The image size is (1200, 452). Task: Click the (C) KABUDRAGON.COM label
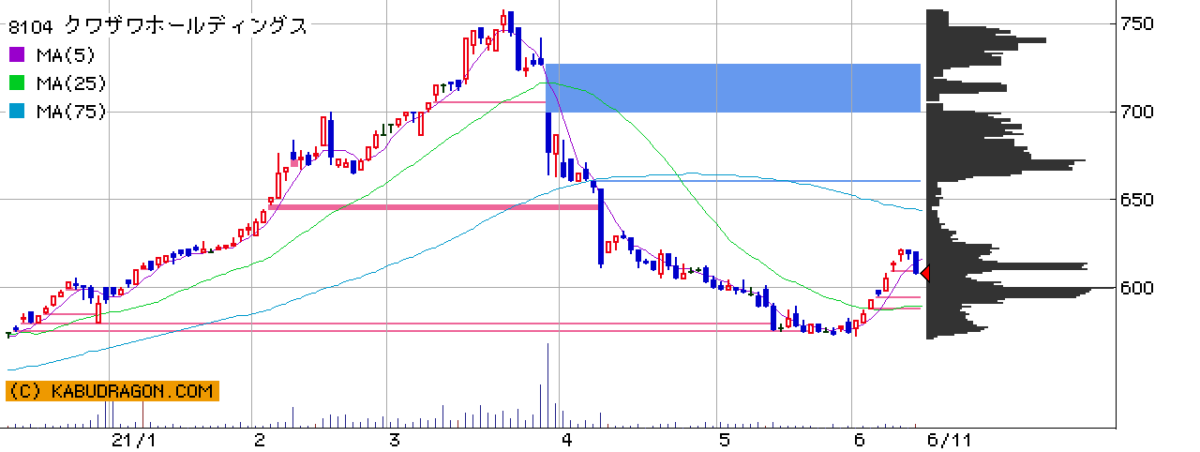112,392
